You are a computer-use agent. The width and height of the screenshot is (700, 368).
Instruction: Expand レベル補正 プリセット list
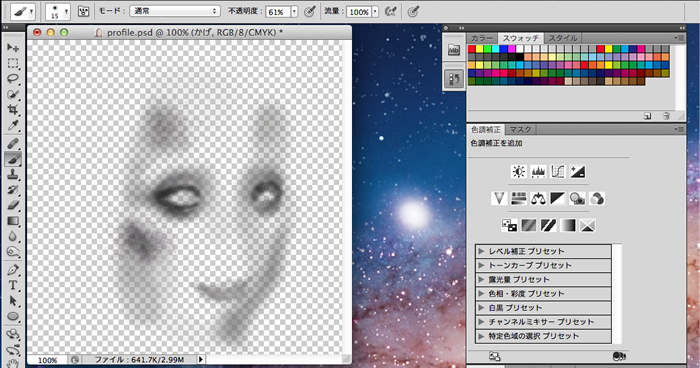point(481,251)
